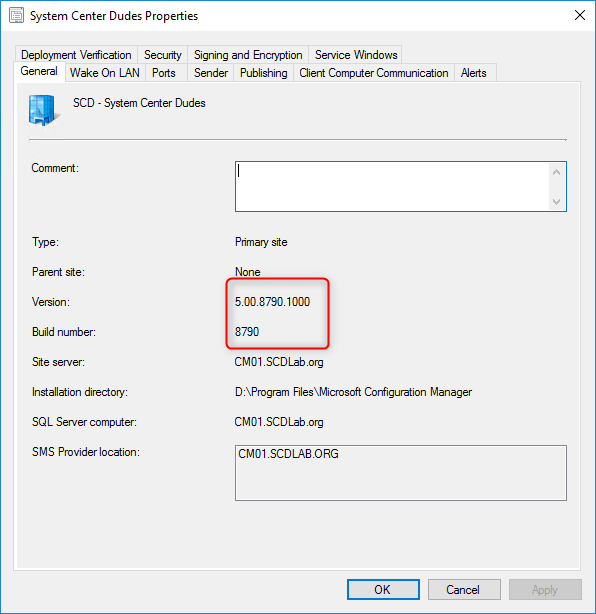Click the blue site server building icon
This screenshot has height=614, width=596.
43,110
